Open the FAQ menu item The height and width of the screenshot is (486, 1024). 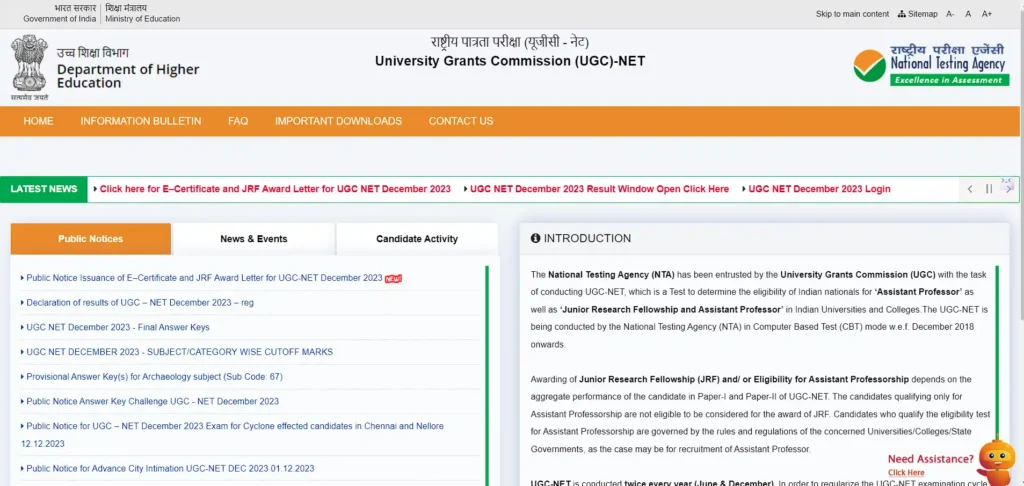(238, 121)
